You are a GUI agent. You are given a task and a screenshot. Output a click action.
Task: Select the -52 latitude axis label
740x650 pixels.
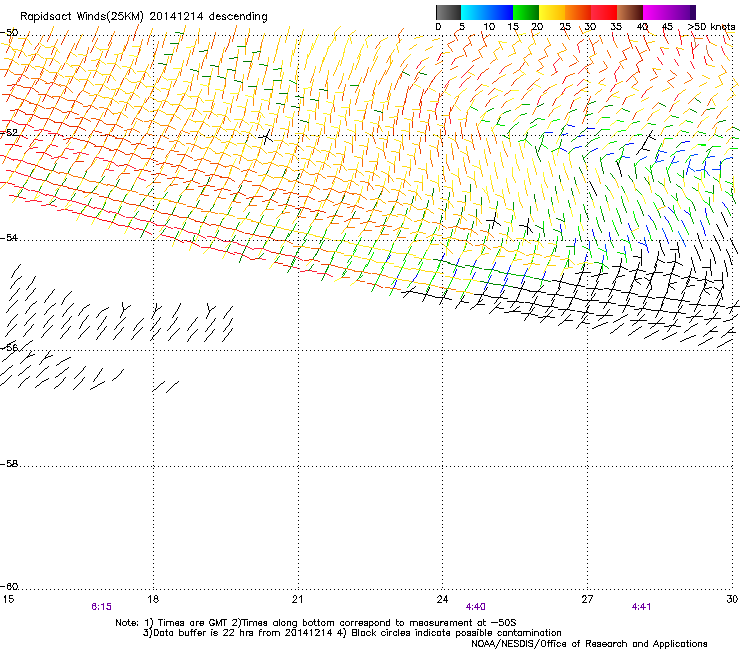coord(9,133)
